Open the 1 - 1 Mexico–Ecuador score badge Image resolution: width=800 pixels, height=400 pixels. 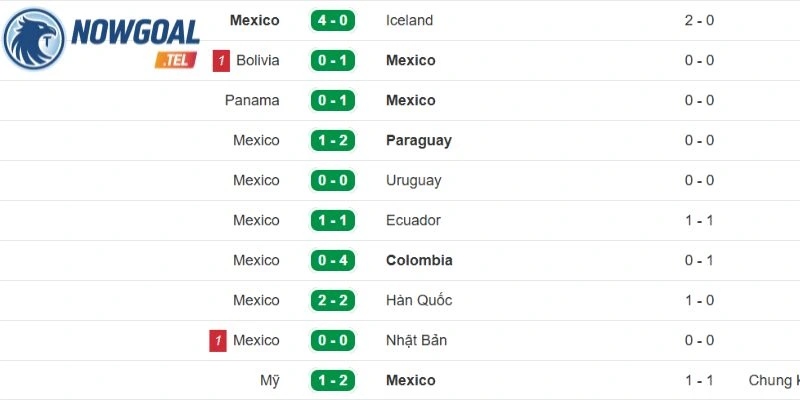(x=333, y=220)
